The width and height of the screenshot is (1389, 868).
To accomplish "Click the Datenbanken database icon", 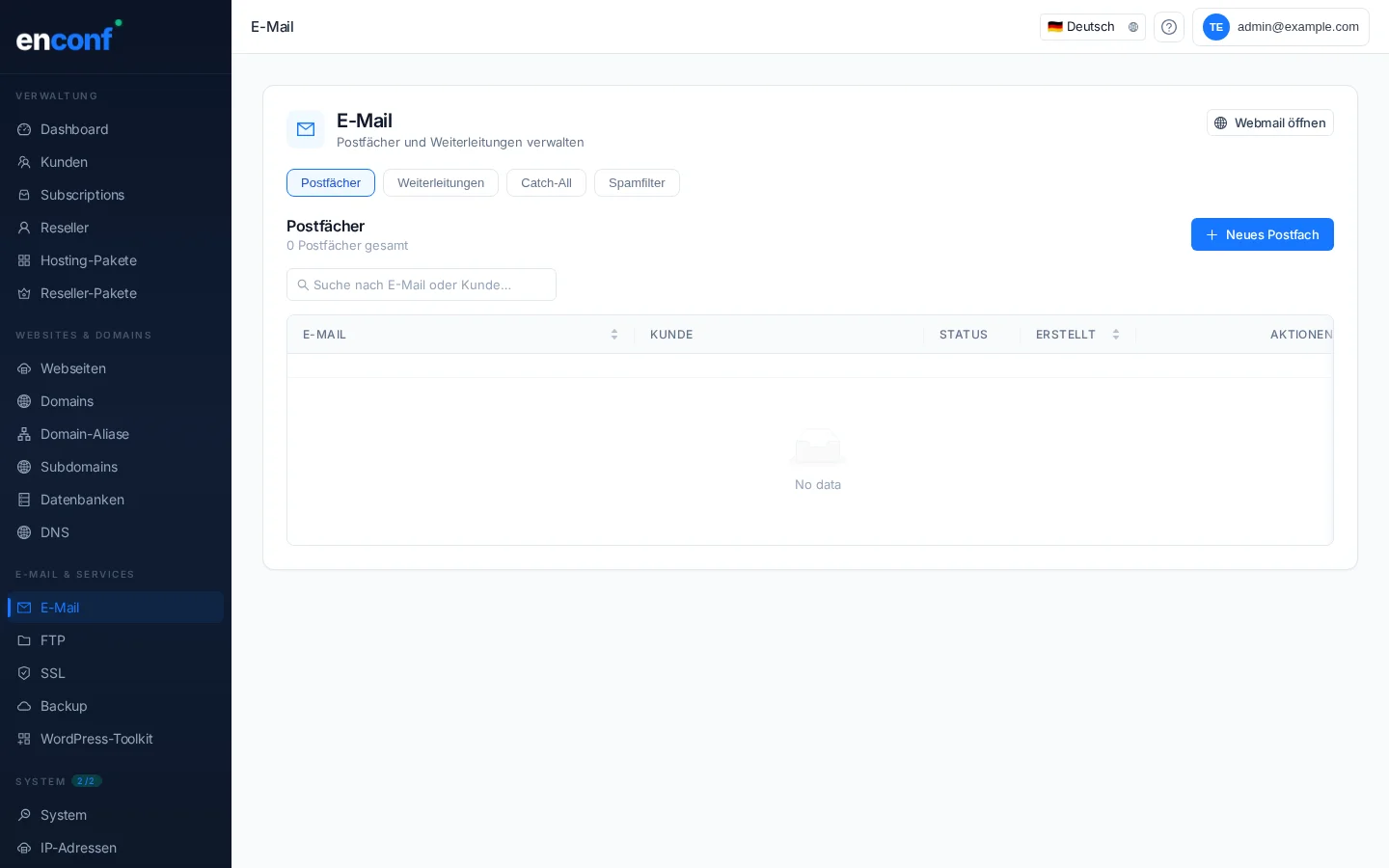I will pos(24,500).
